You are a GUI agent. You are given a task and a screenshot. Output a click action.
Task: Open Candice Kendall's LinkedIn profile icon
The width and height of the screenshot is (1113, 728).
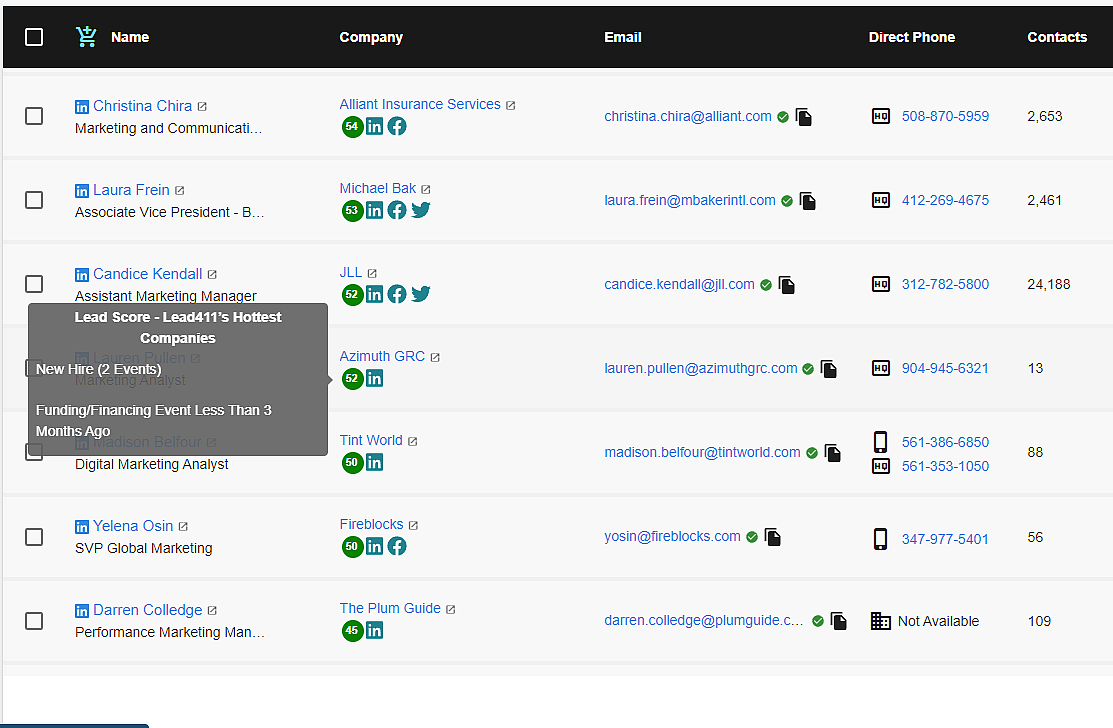tap(82, 275)
